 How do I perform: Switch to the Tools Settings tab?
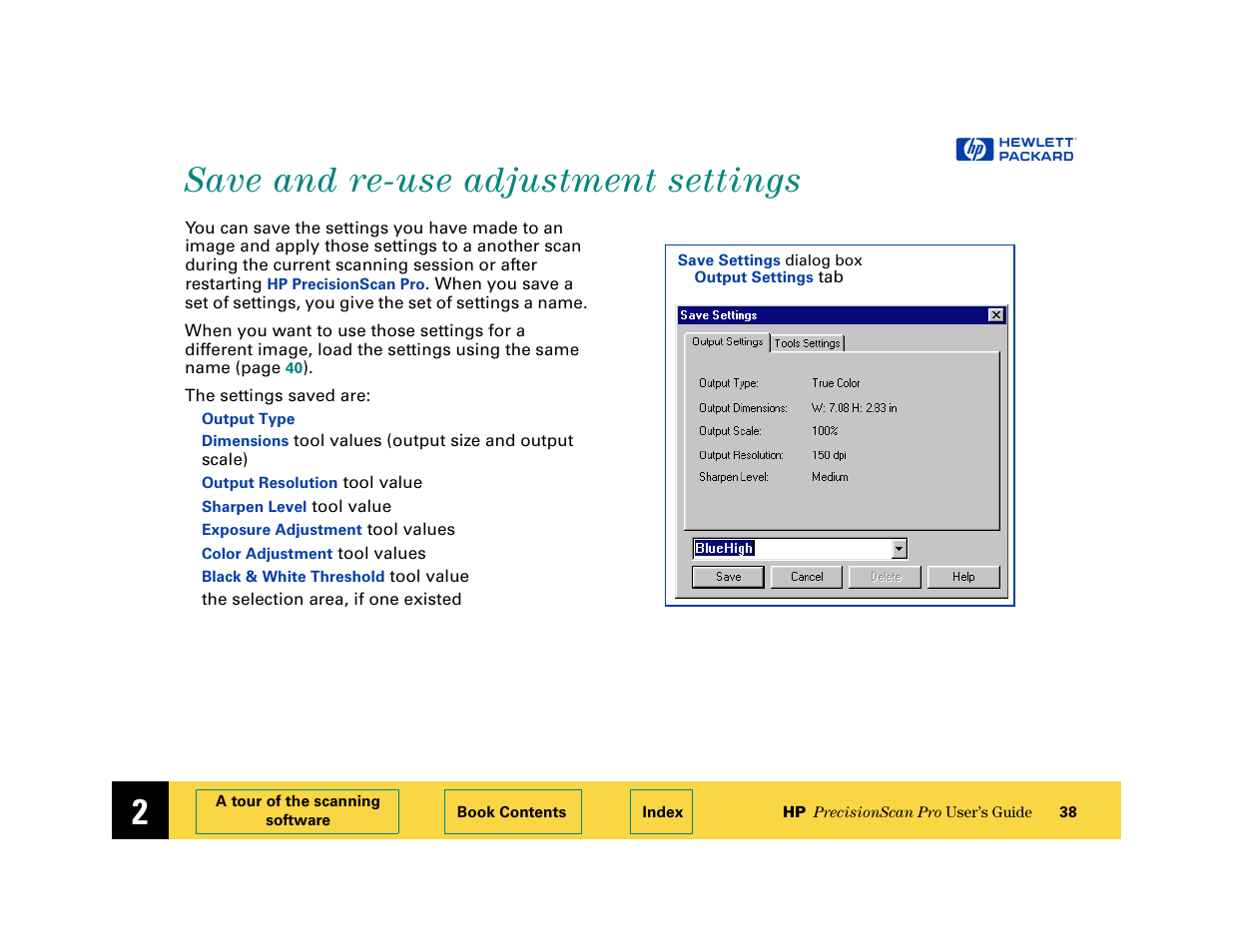[x=808, y=343]
